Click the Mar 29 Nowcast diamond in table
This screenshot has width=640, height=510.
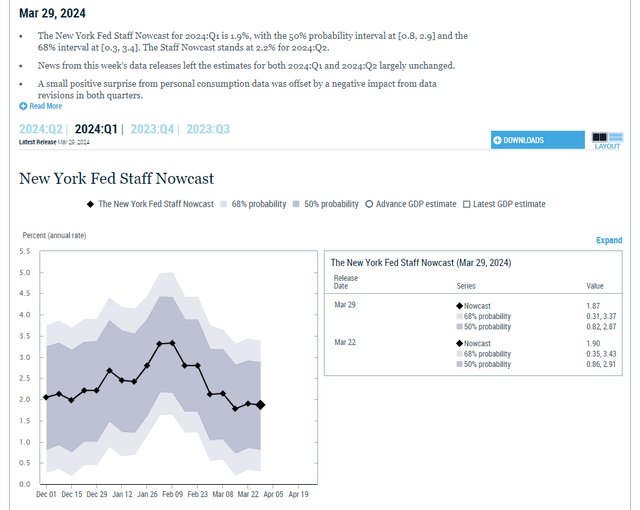[459, 304]
